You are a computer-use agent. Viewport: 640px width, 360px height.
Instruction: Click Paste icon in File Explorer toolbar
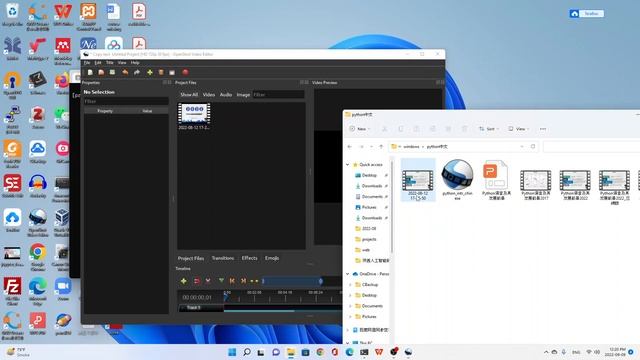[416, 129]
